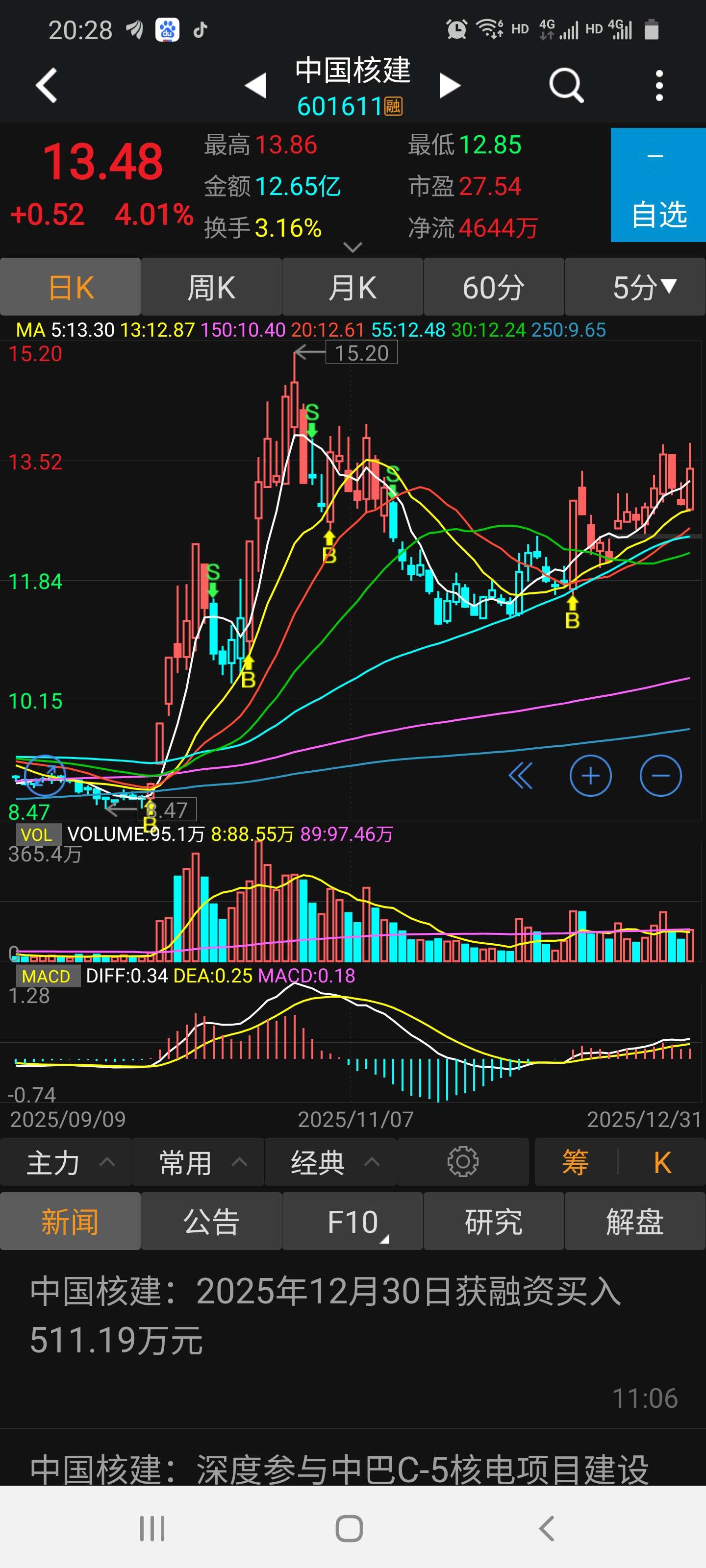Zoom out the K-line chart with the minus

tap(660, 776)
